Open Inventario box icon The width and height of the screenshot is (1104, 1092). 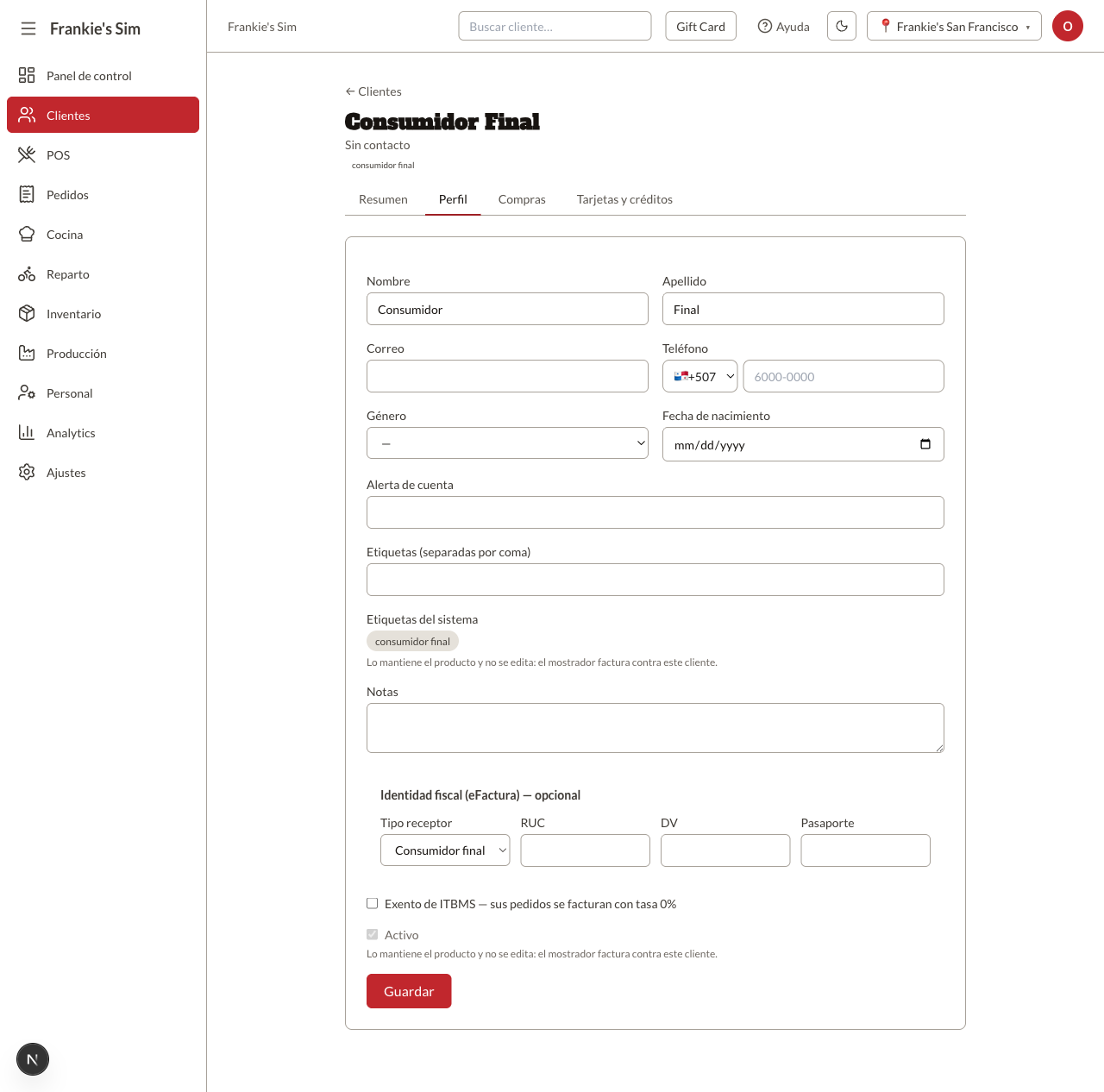(27, 314)
